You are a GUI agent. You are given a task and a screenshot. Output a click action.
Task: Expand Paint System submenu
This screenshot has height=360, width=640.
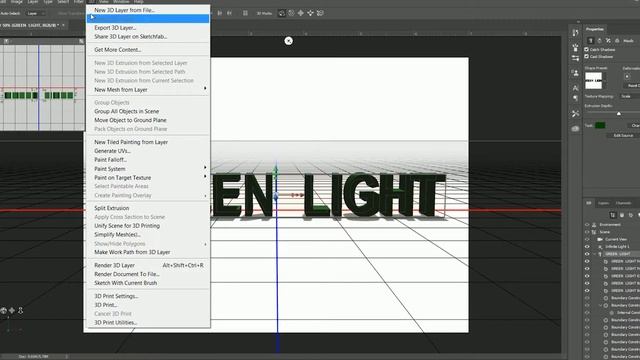[x=205, y=168]
